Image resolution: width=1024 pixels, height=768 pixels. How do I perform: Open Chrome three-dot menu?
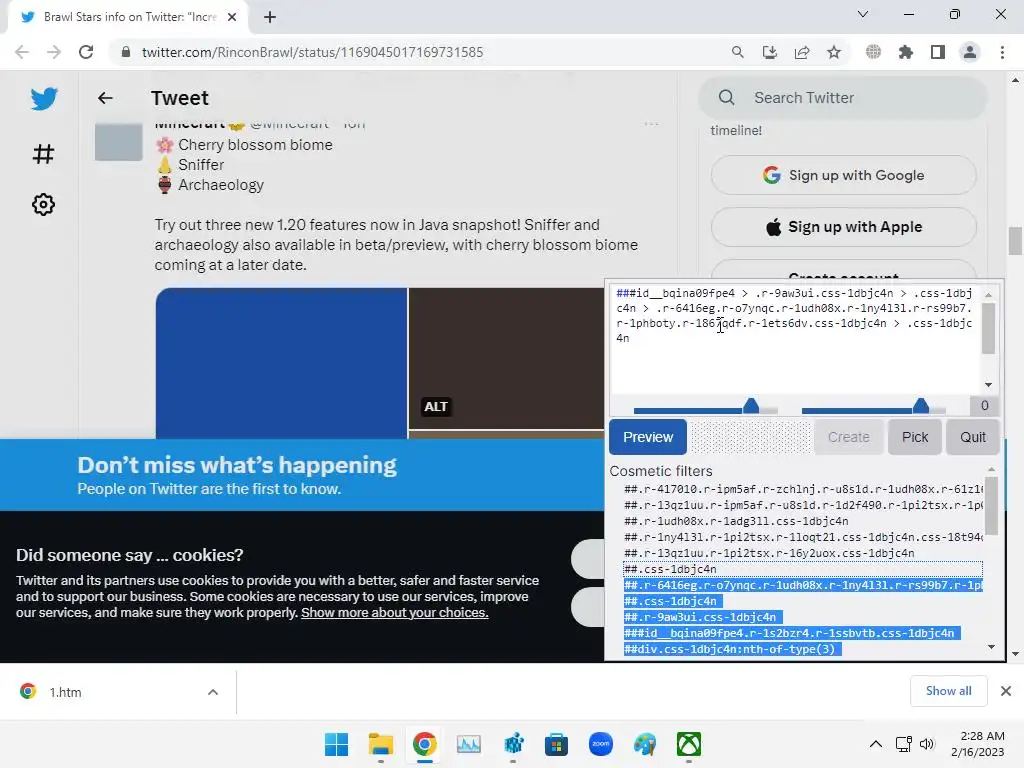coord(1002,52)
